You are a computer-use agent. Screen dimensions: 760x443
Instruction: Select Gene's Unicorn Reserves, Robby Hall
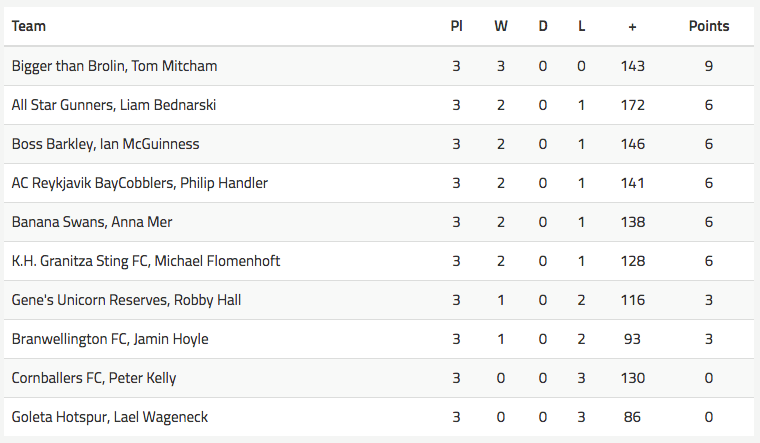coord(126,300)
